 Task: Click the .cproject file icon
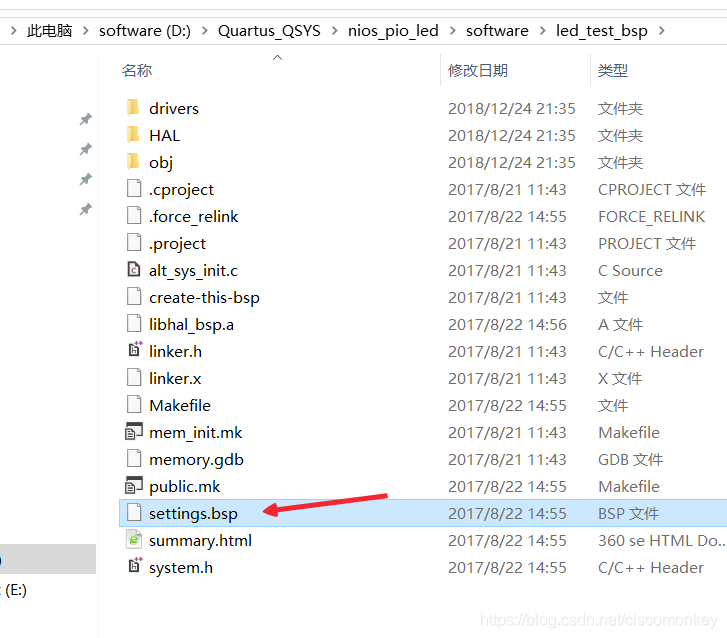pos(134,189)
